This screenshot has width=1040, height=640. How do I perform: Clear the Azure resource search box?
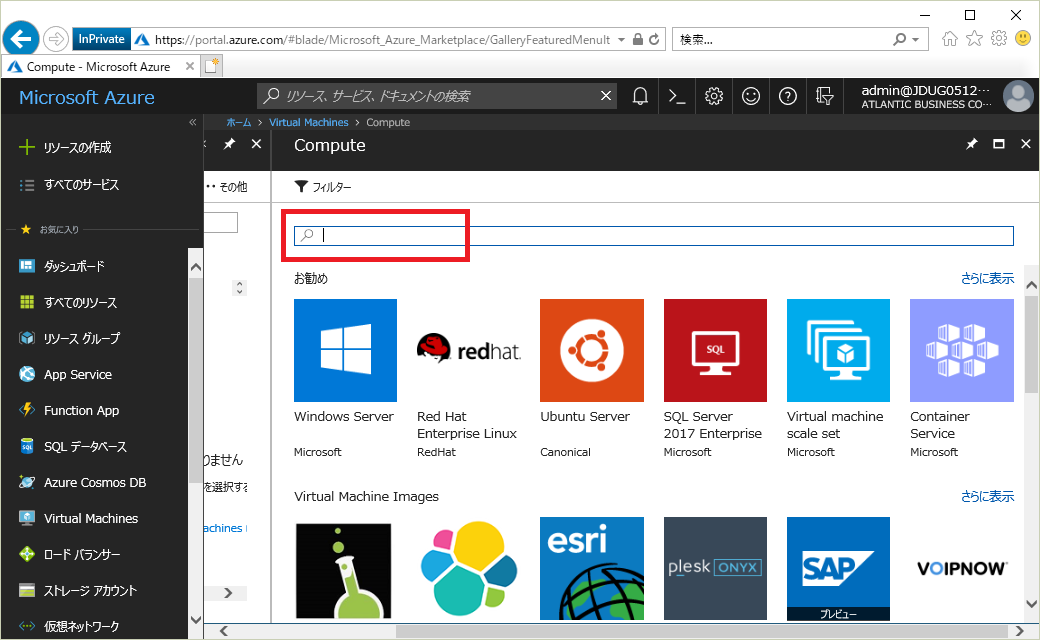pos(606,96)
